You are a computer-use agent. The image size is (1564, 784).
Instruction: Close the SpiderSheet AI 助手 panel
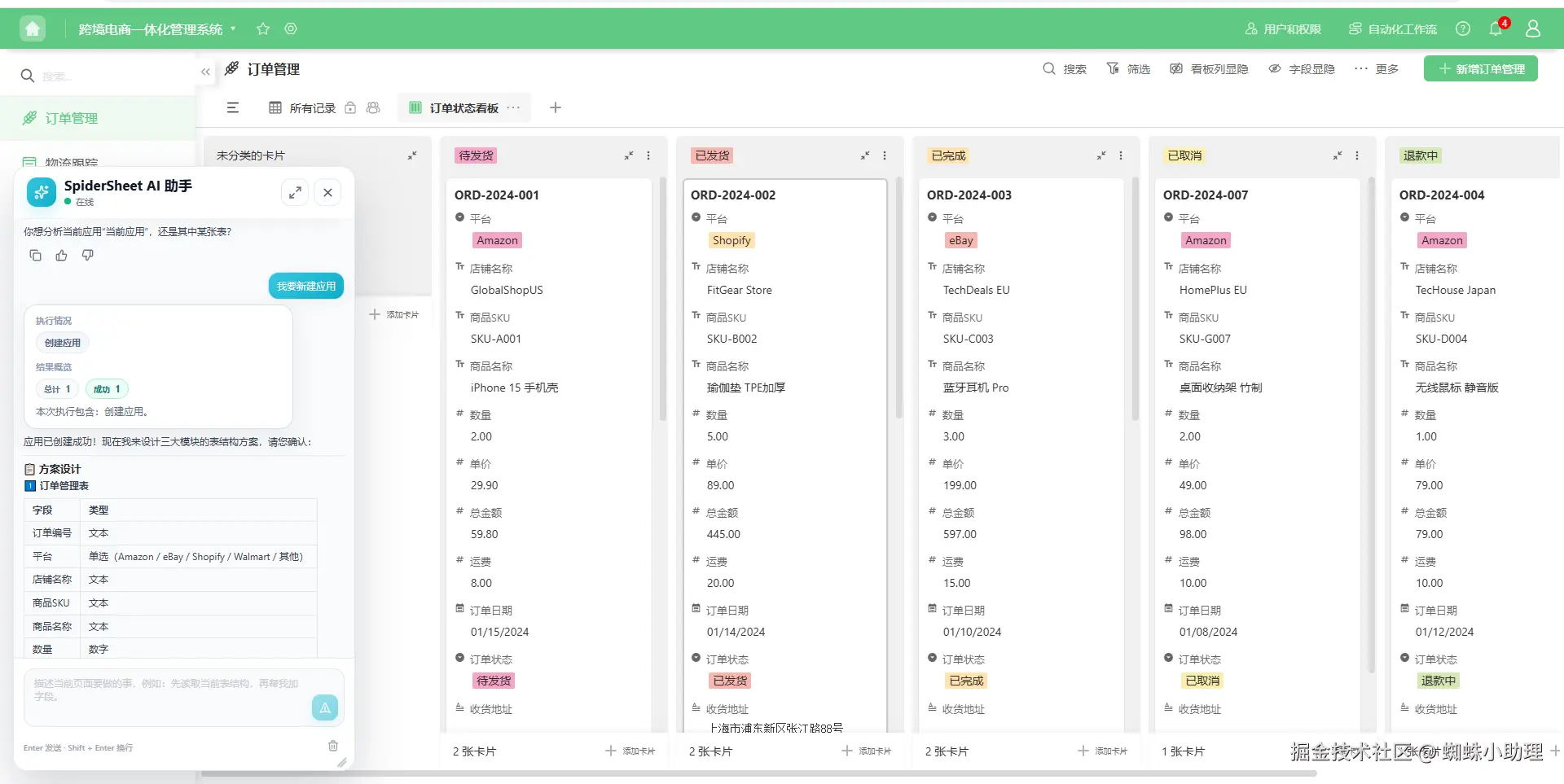327,192
